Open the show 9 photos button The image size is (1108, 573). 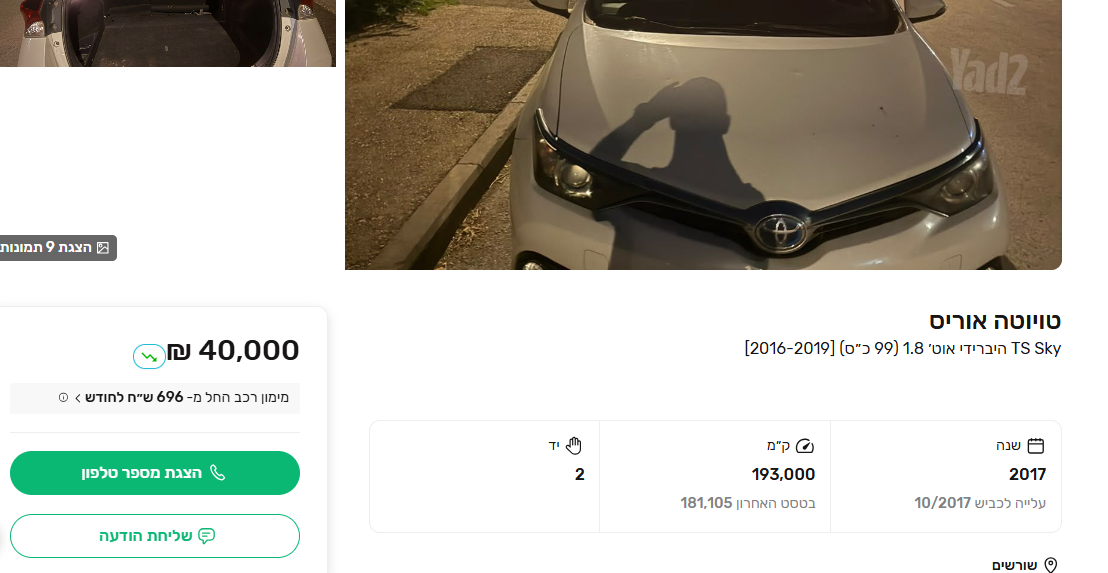(x=57, y=247)
